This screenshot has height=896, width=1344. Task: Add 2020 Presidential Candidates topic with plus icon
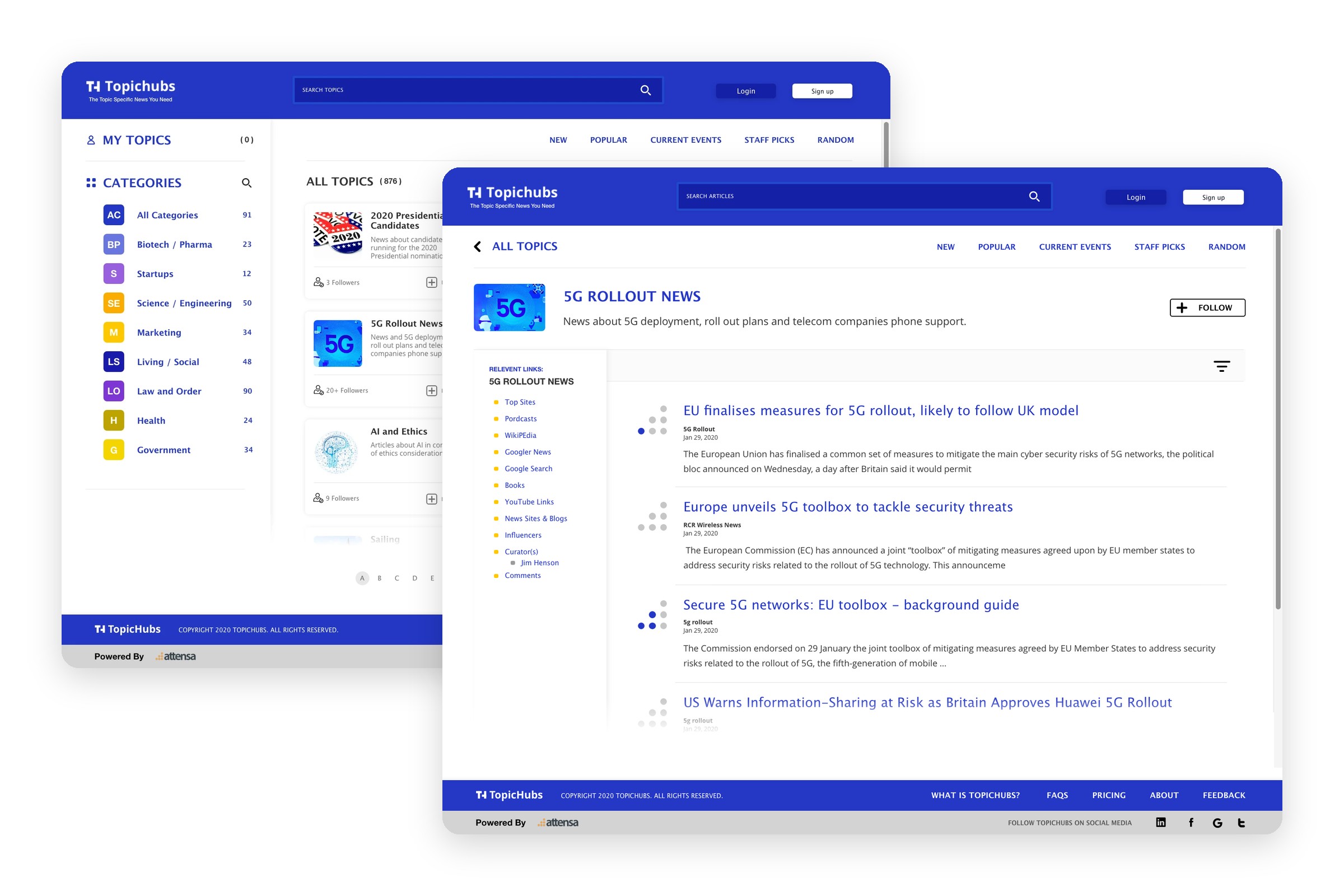(x=432, y=282)
